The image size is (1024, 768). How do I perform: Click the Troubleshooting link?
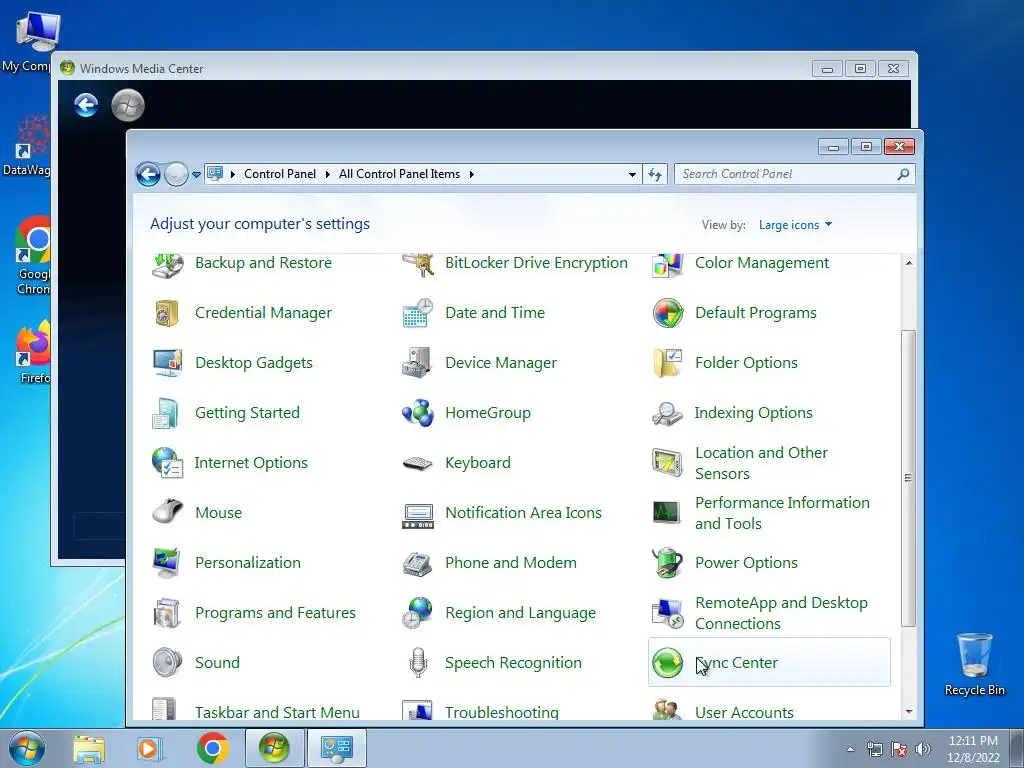pyautogui.click(x=502, y=712)
